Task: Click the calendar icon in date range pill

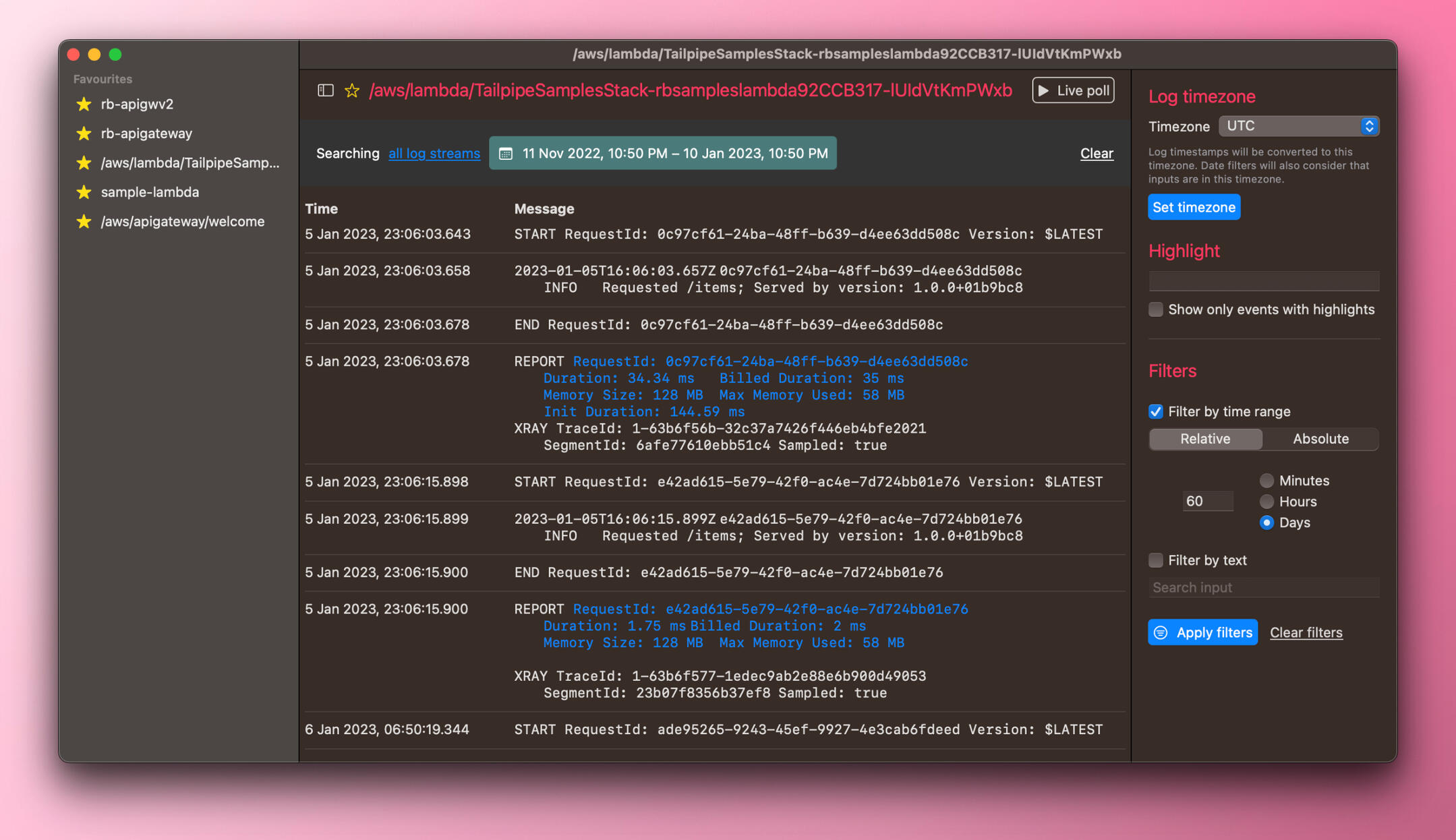Action: click(x=505, y=154)
